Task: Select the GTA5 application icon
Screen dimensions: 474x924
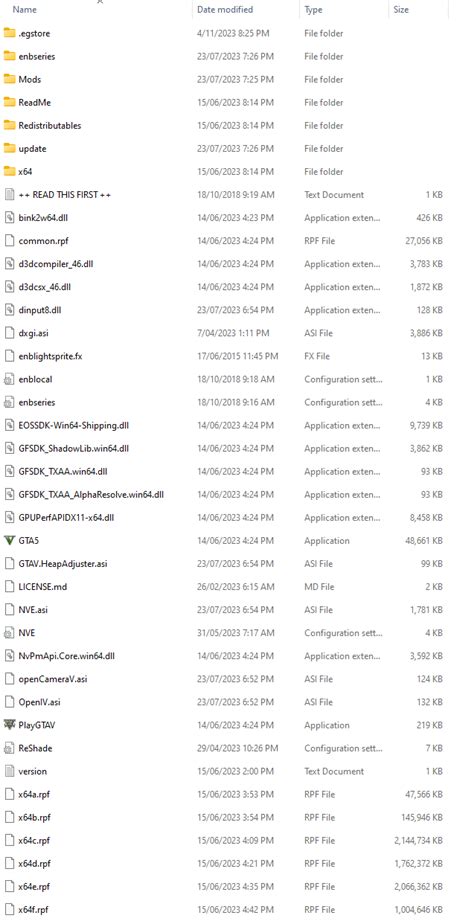Action: [9, 540]
